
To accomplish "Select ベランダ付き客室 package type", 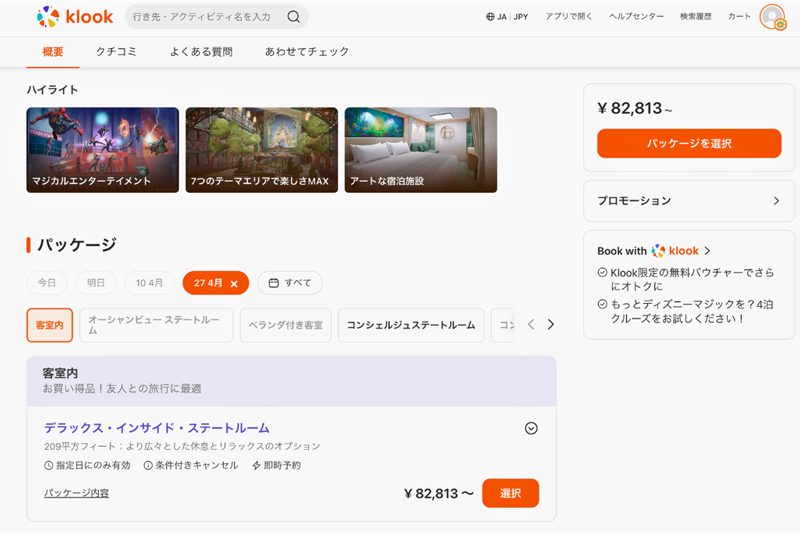I will pyautogui.click(x=285, y=325).
